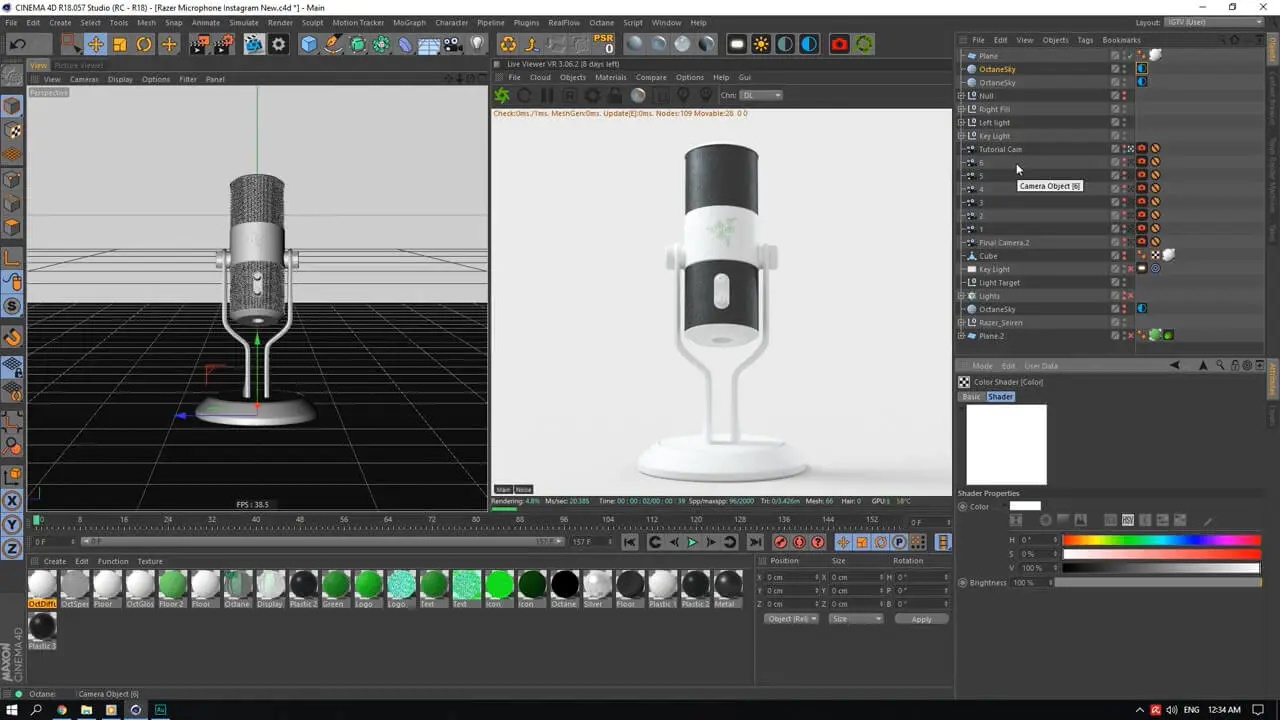1280x720 pixels.
Task: Switch to the Basic tab in attributes
Action: [x=971, y=397]
